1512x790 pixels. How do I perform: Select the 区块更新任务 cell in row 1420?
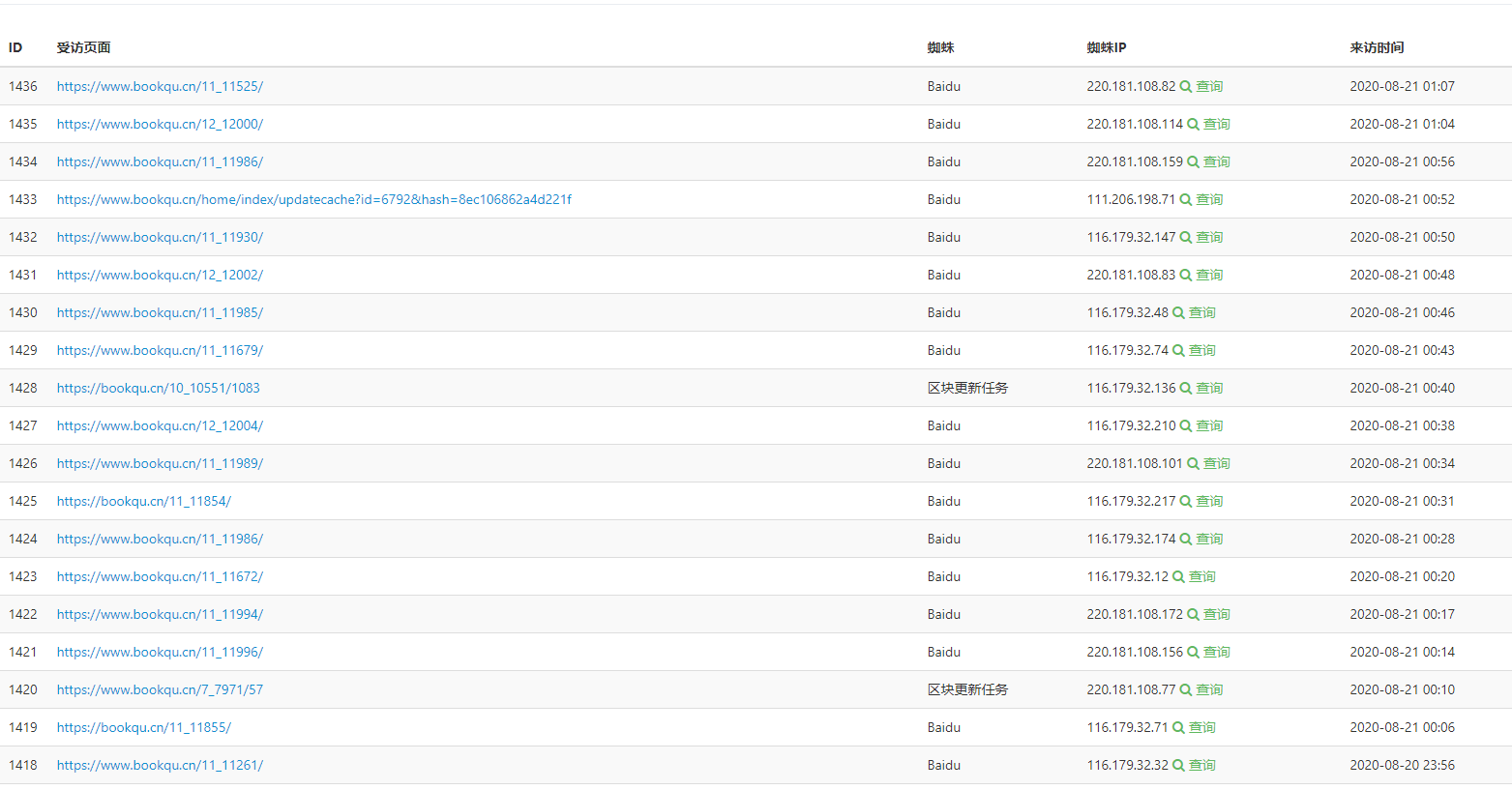point(967,689)
